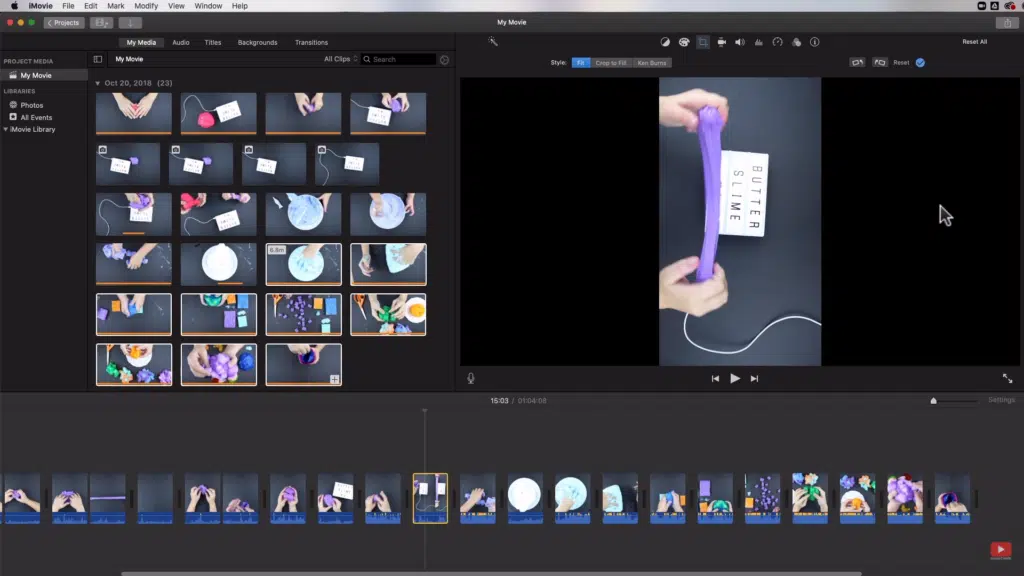The width and height of the screenshot is (1024, 576).
Task: Click the magic wand auto-enhance icon
Action: (493, 42)
